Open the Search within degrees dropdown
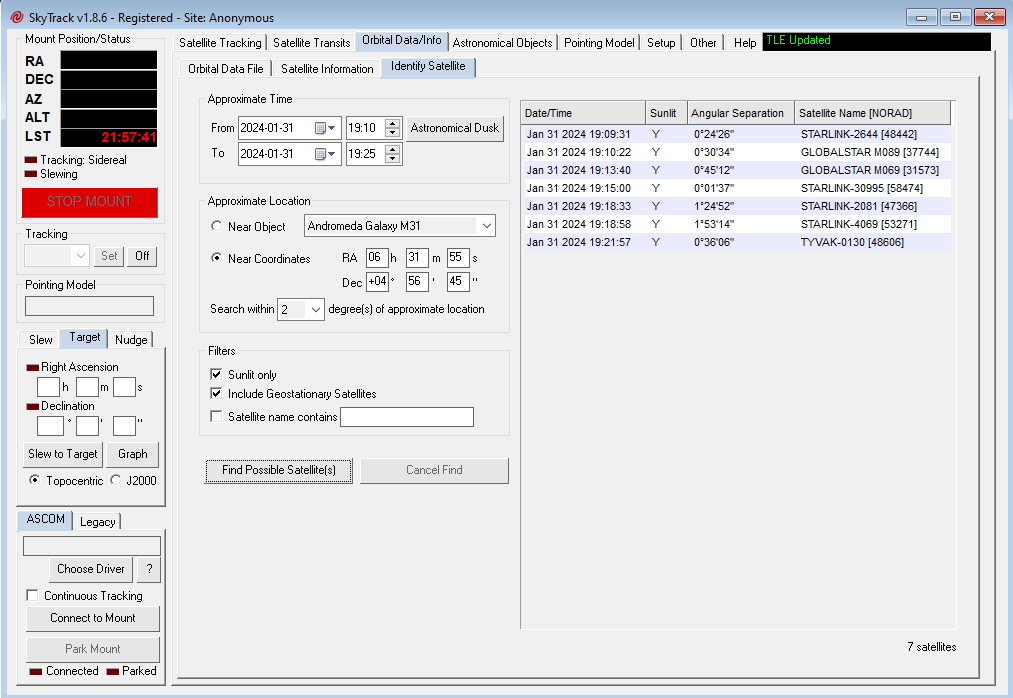 click(x=315, y=310)
